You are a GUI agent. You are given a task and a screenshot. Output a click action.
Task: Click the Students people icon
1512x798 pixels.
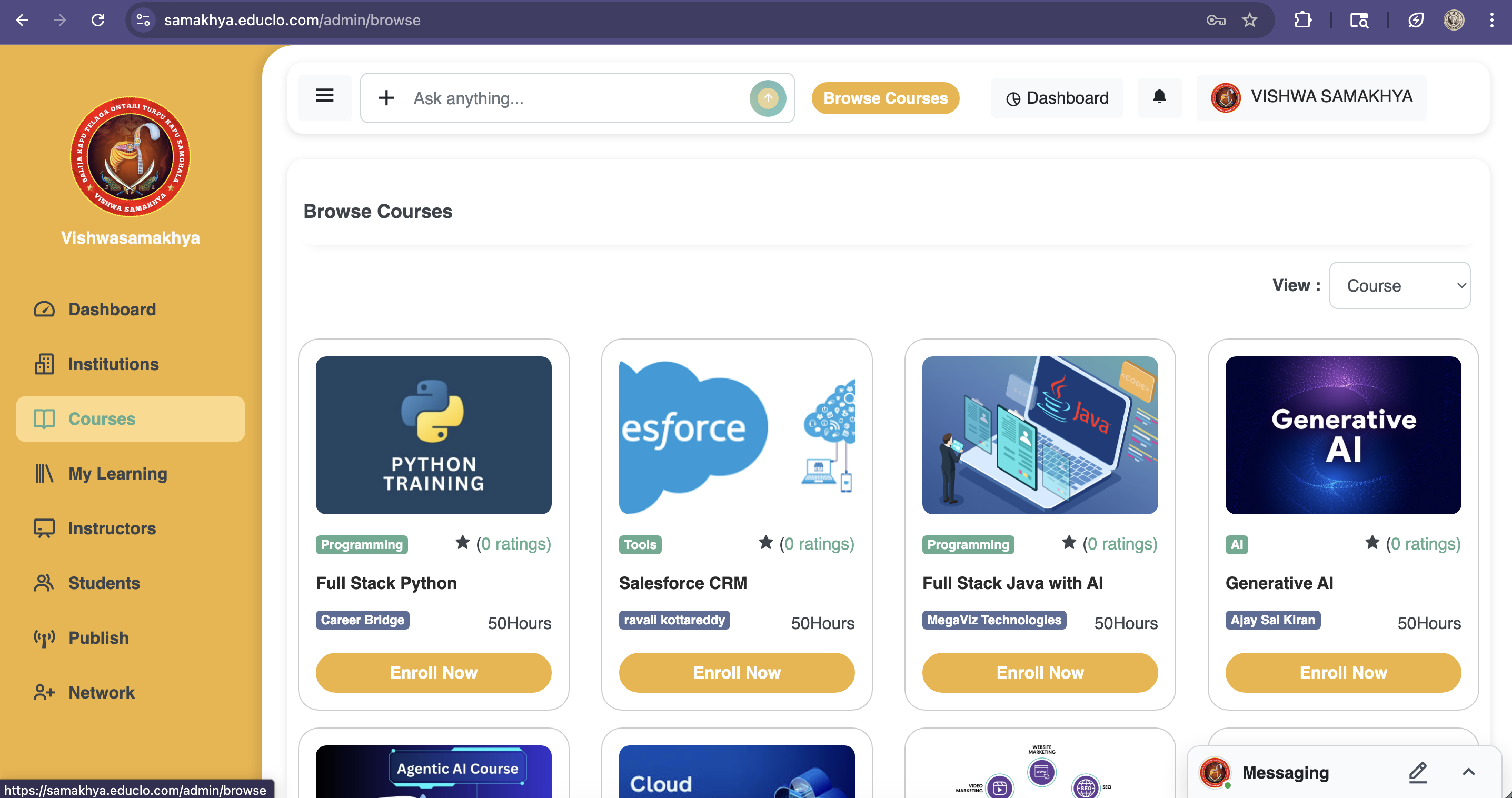click(44, 583)
